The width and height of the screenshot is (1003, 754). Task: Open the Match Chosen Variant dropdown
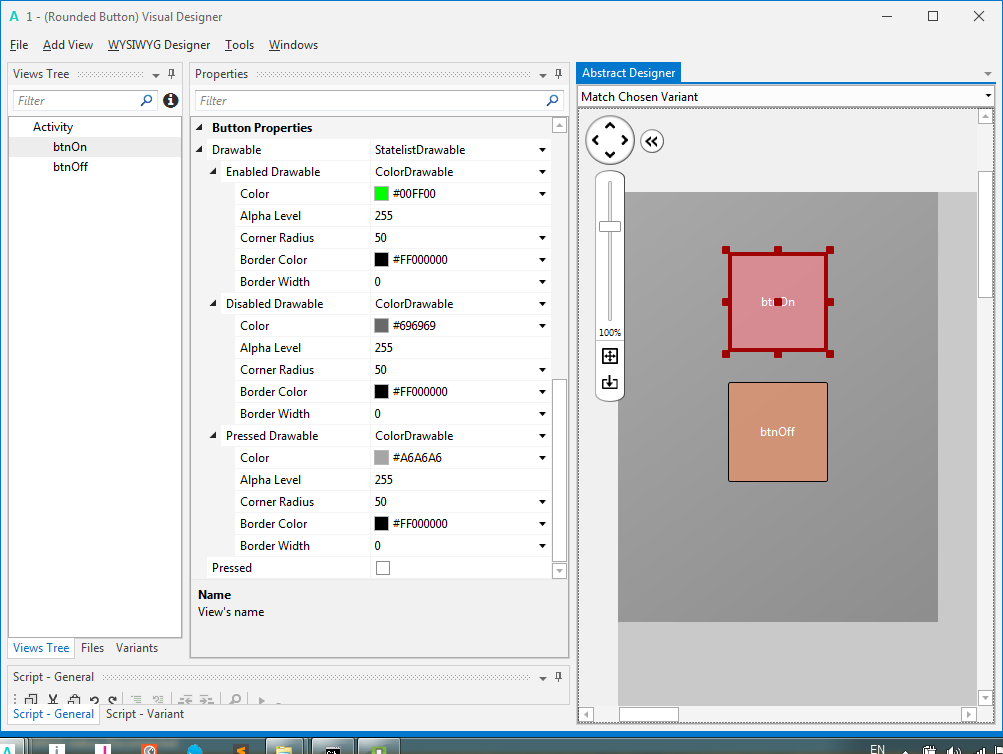tap(988, 96)
